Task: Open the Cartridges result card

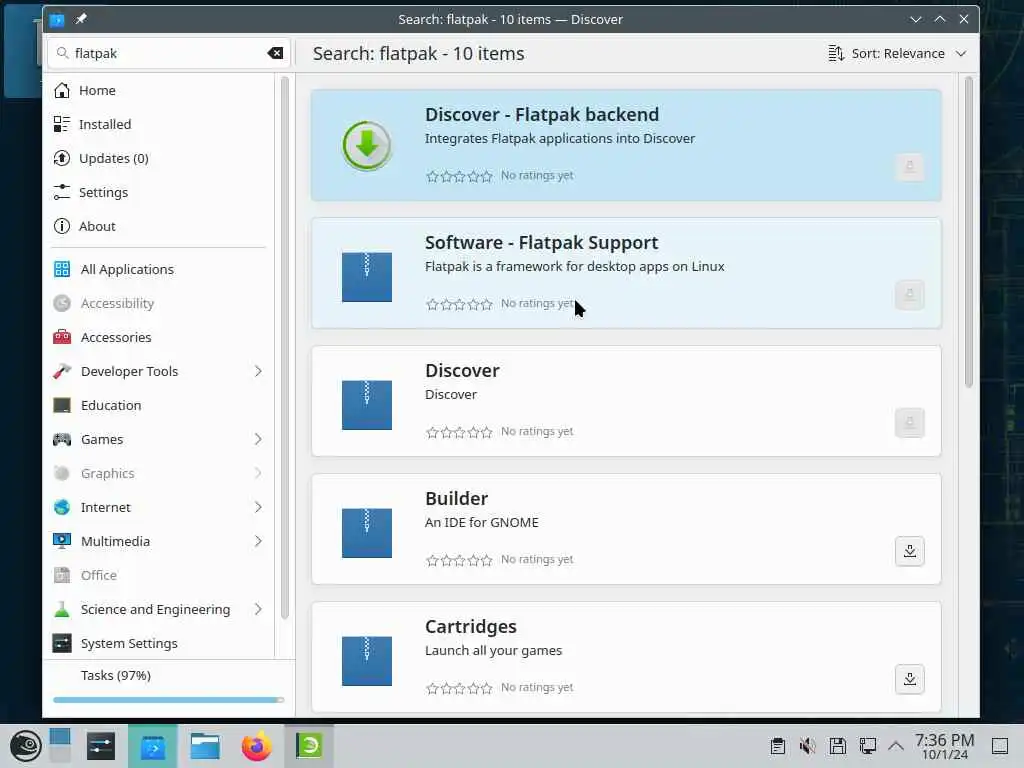Action: [x=626, y=657]
